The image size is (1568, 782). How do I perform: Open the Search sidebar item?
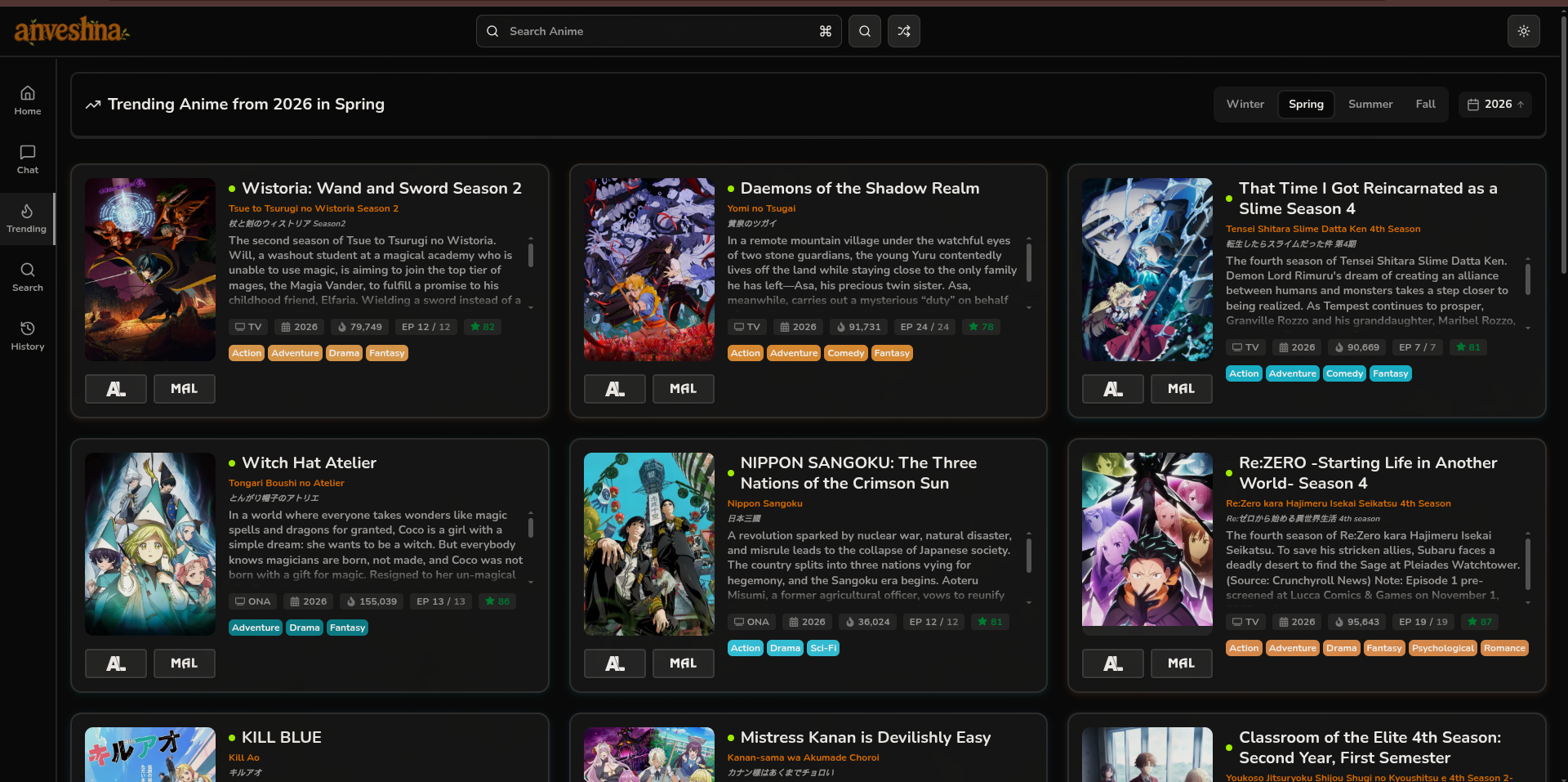click(x=27, y=277)
